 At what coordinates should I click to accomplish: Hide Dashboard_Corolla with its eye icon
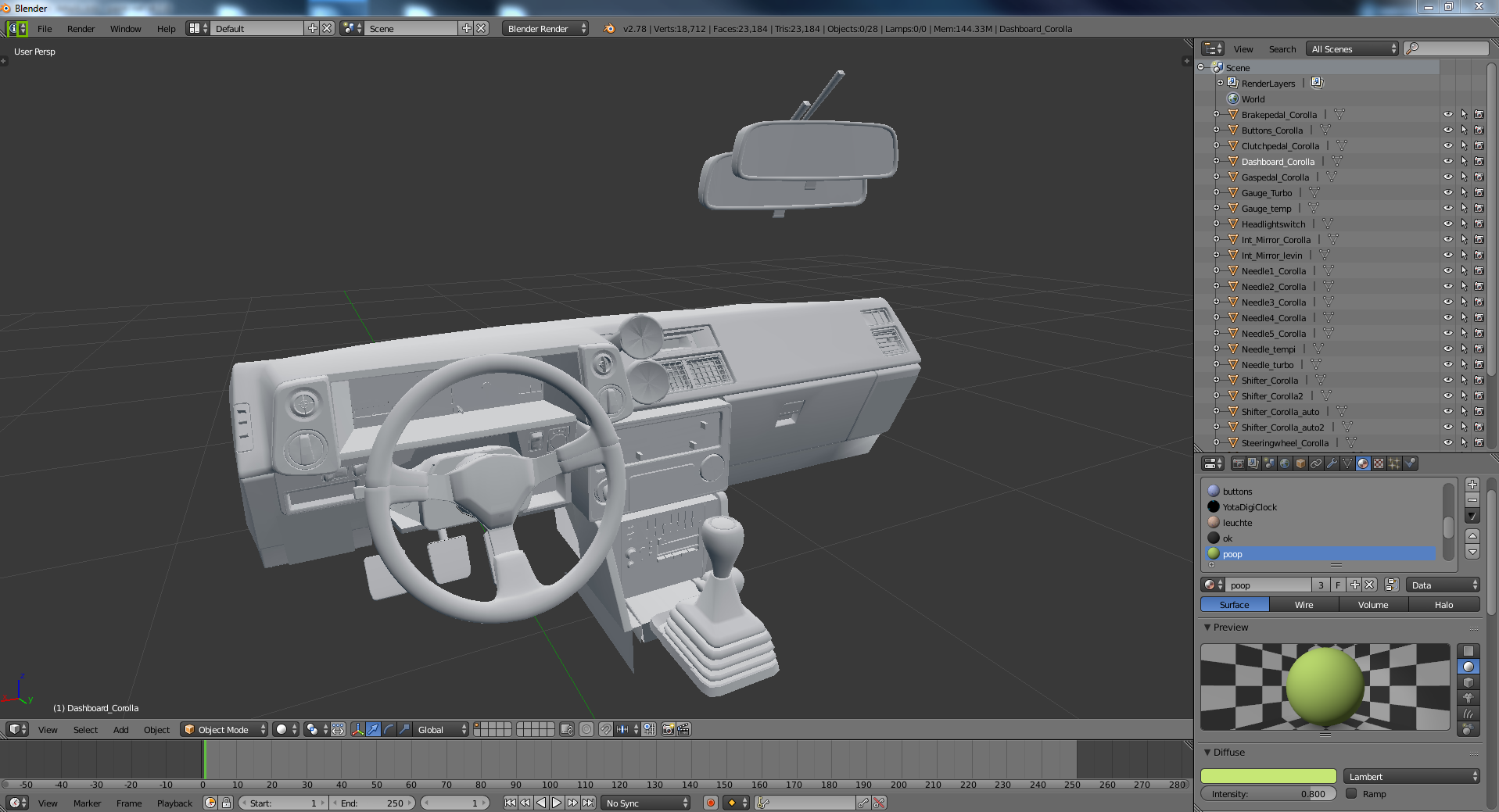[x=1447, y=162]
